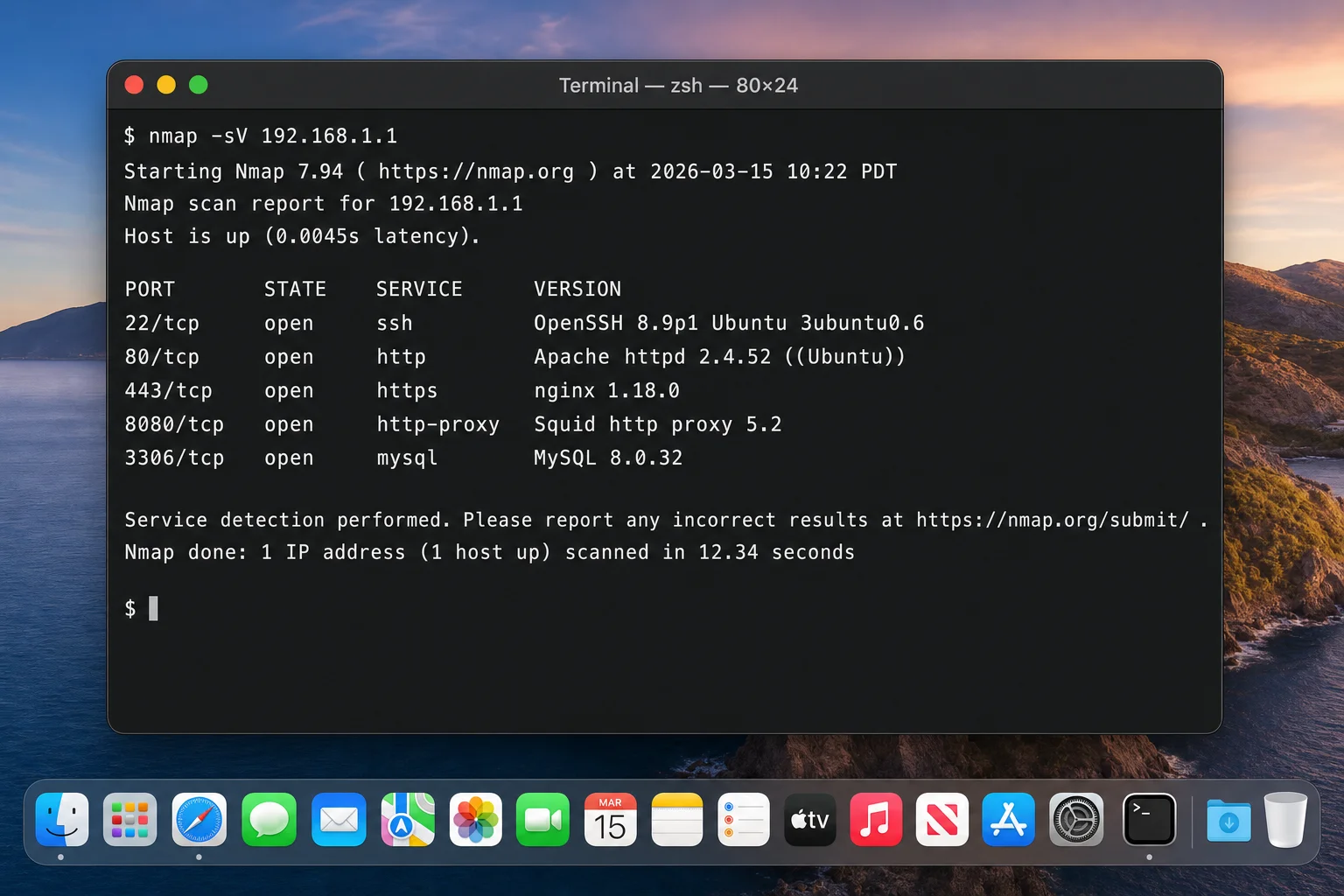Click the OpenSSH 8.9p1 Ubuntu version text
The width and height of the screenshot is (1344, 896).
click(729, 323)
